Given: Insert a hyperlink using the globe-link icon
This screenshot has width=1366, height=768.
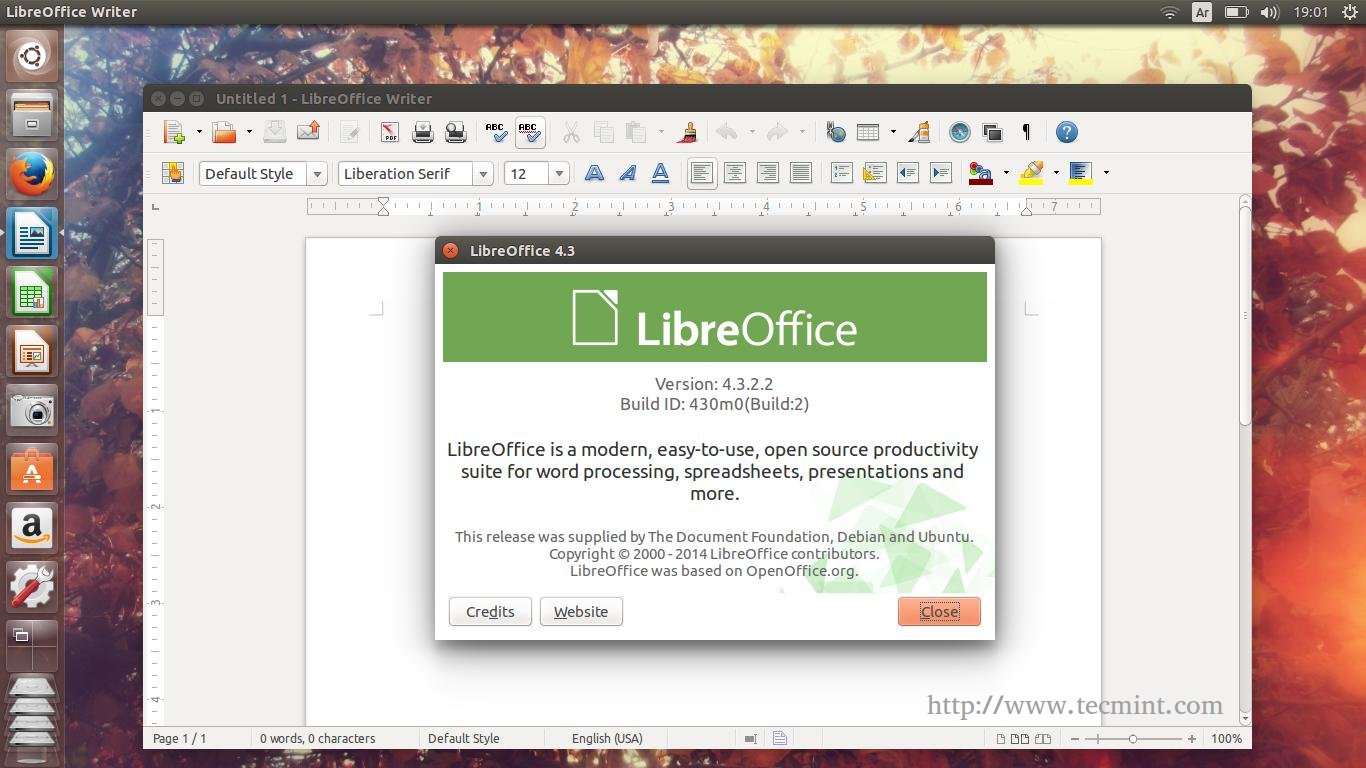Looking at the screenshot, I should point(836,132).
